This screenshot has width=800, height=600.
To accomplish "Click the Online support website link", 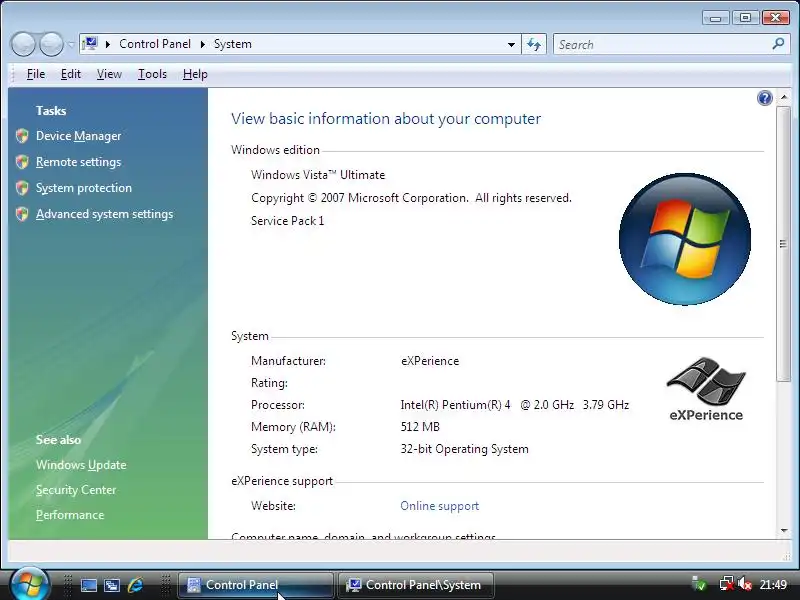I will 439,506.
